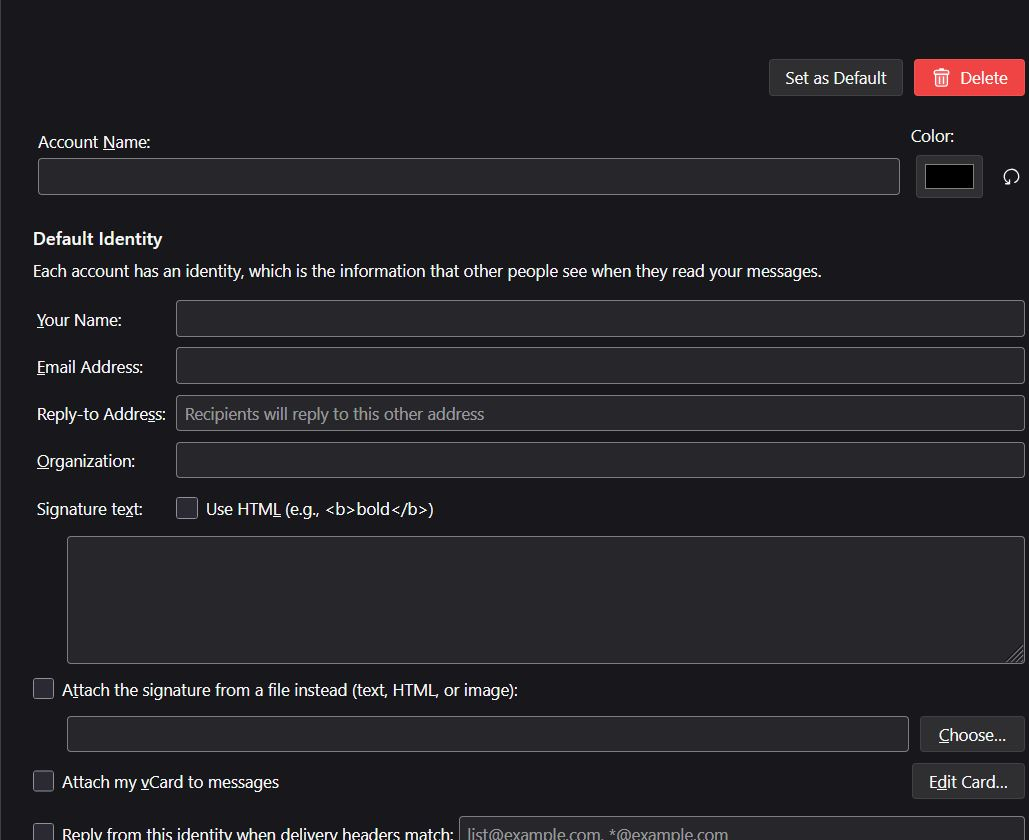Enable Use HTML for signature text
This screenshot has height=840, width=1029.
pos(187,509)
